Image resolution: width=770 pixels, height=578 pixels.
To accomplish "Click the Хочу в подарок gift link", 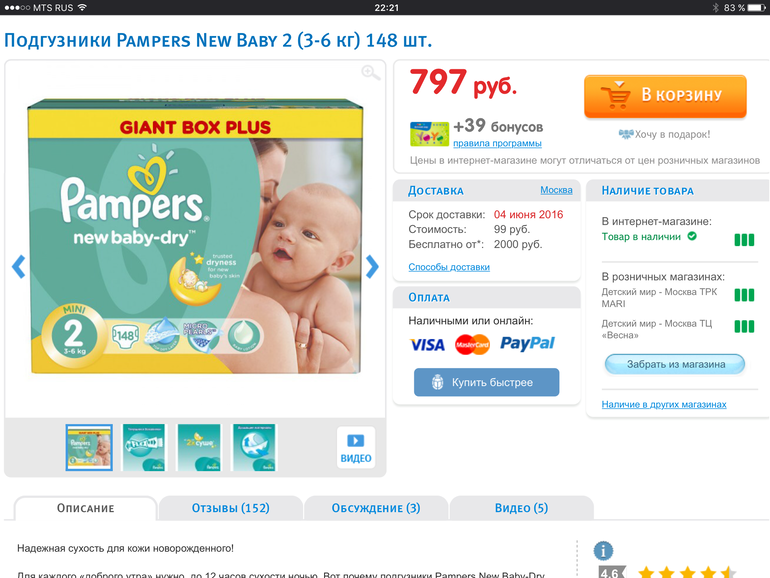I will [x=664, y=134].
